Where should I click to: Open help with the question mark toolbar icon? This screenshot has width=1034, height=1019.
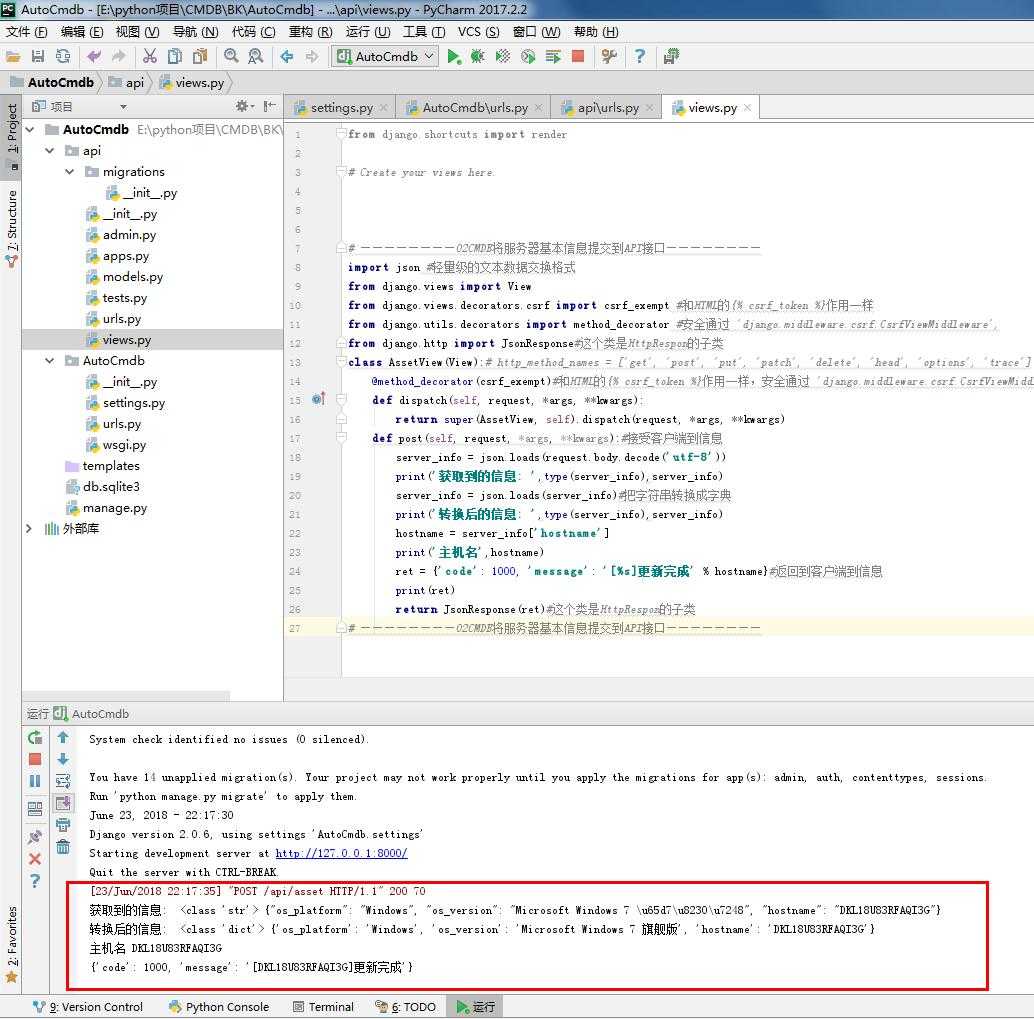pos(640,57)
